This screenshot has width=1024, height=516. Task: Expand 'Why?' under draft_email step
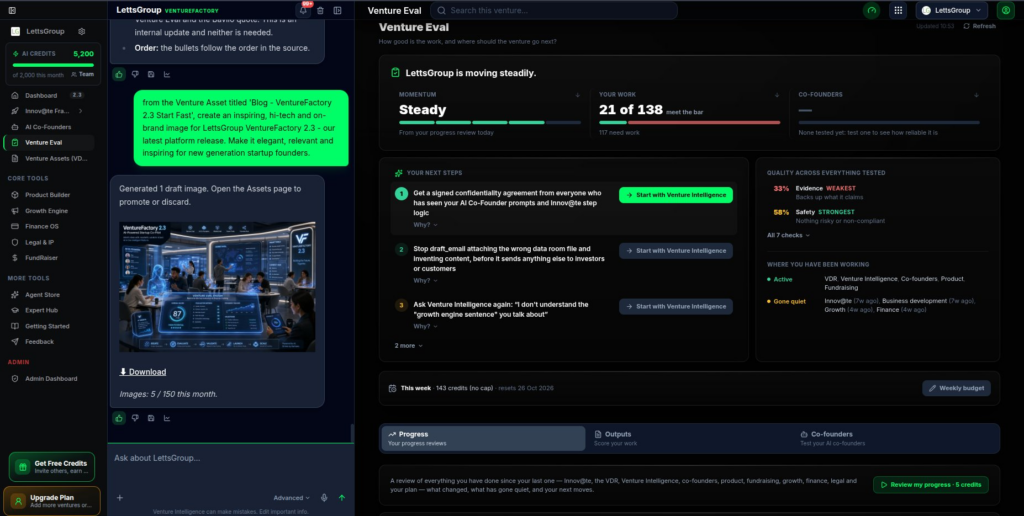425,280
